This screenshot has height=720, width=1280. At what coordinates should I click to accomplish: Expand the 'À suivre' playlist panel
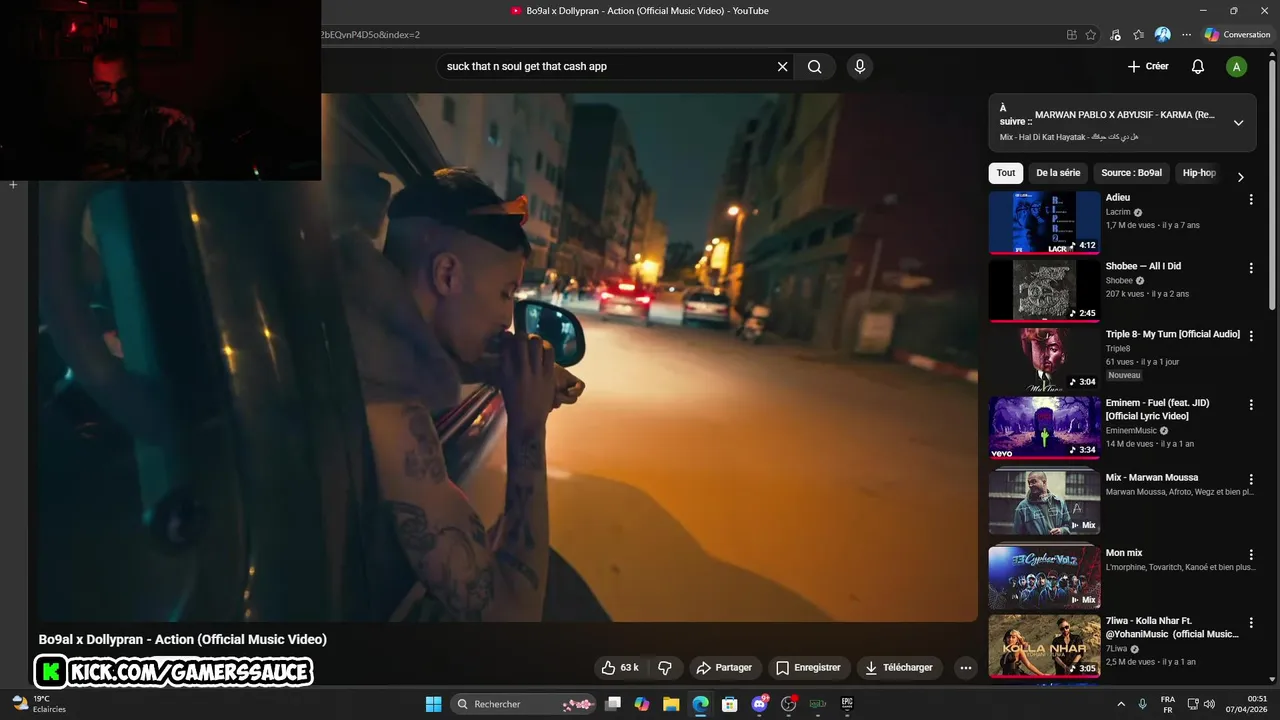click(1238, 123)
